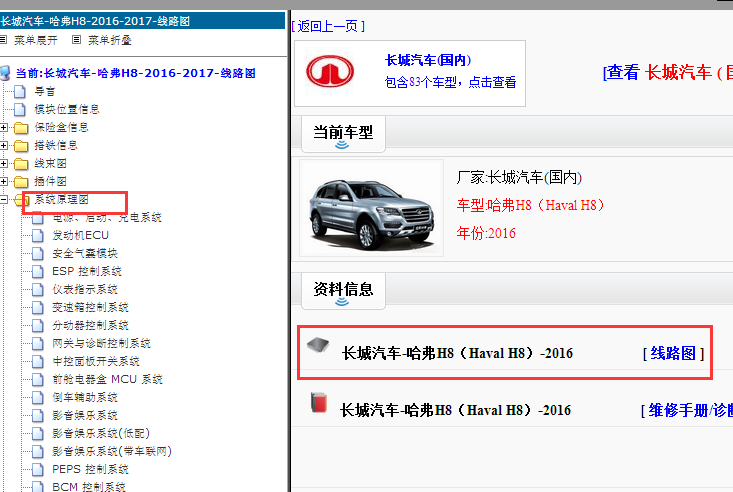Screen dimensions: 733x492
Task: Expand the 插件图 tree node
Action: 3,181
